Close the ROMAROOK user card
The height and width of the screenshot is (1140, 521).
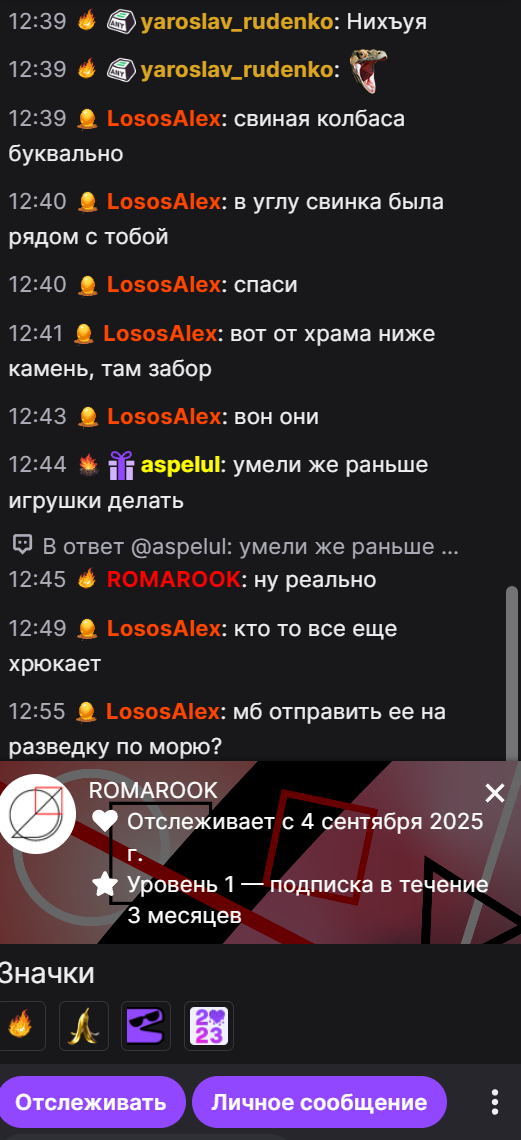(x=495, y=793)
